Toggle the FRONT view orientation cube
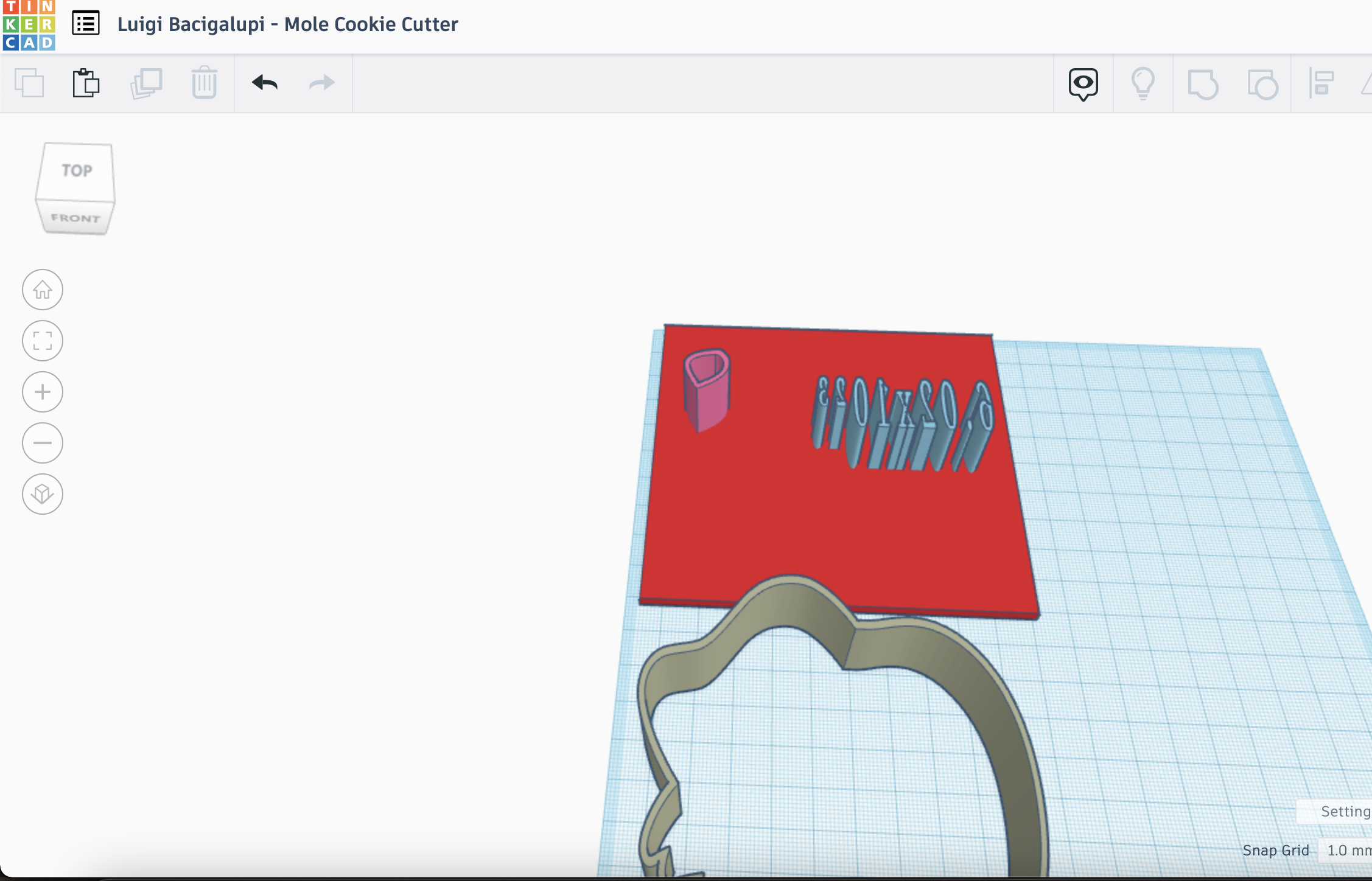The height and width of the screenshot is (881, 1372). (75, 218)
